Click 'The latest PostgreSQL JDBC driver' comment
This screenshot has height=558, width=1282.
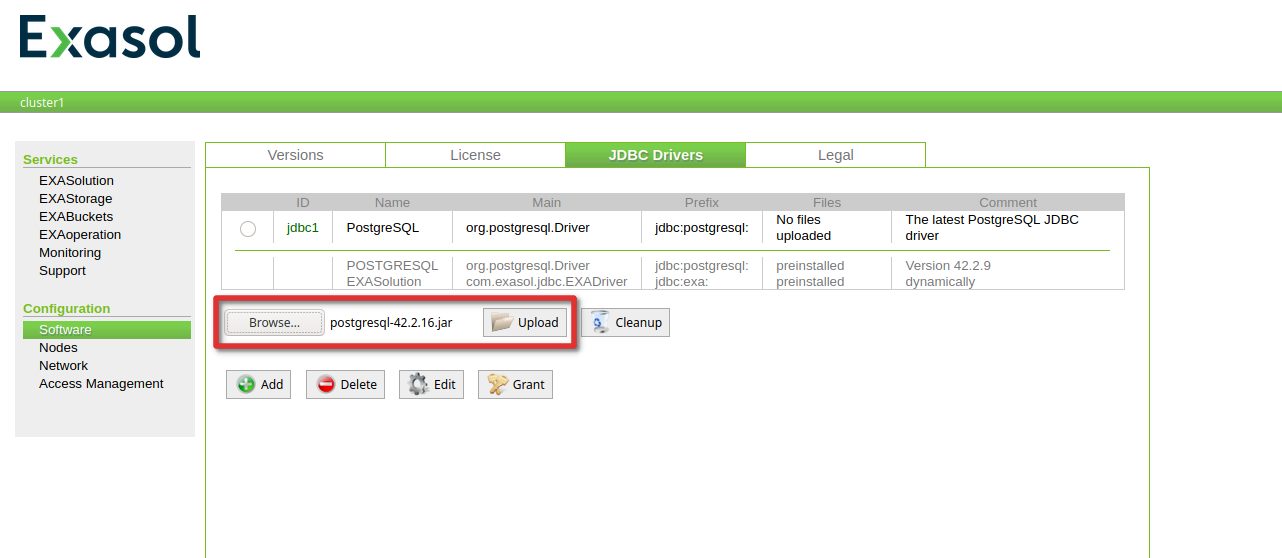(x=992, y=228)
